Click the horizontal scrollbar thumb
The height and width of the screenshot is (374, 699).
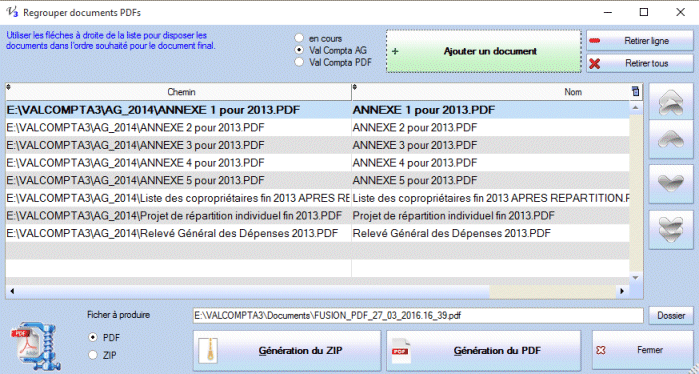click(x=254, y=291)
